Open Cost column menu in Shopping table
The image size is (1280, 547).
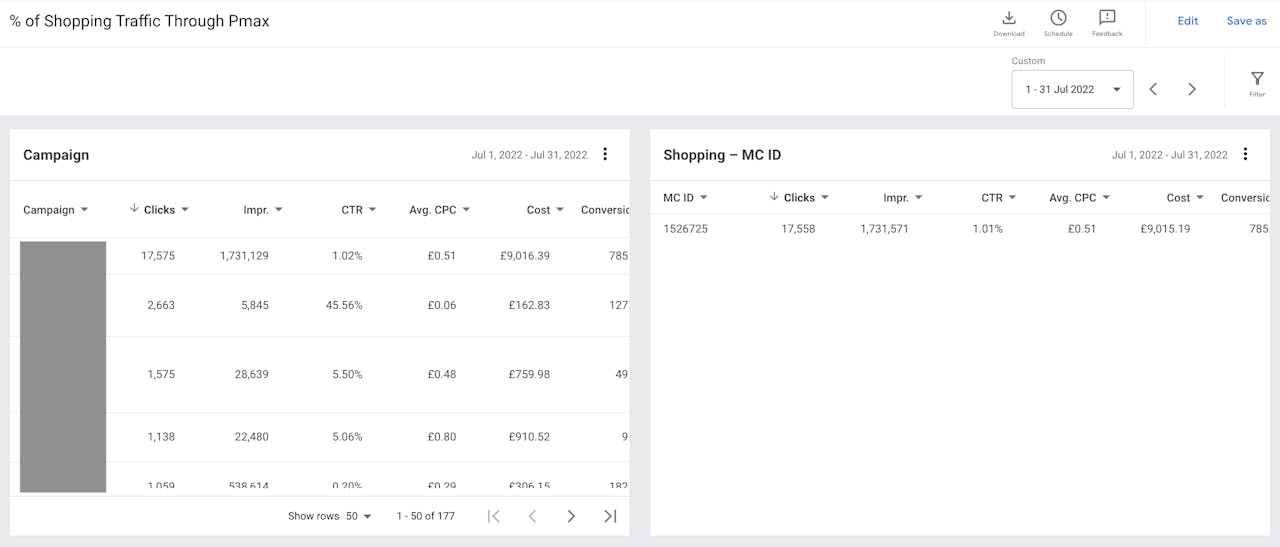tap(1199, 198)
